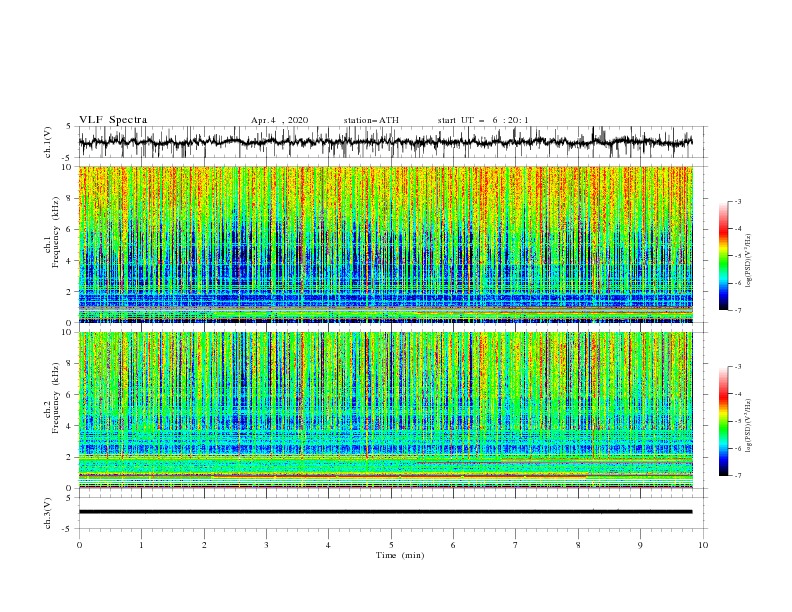Click the "ch.3(V)" axis label
The height and width of the screenshot is (612, 792).
[x=48, y=513]
